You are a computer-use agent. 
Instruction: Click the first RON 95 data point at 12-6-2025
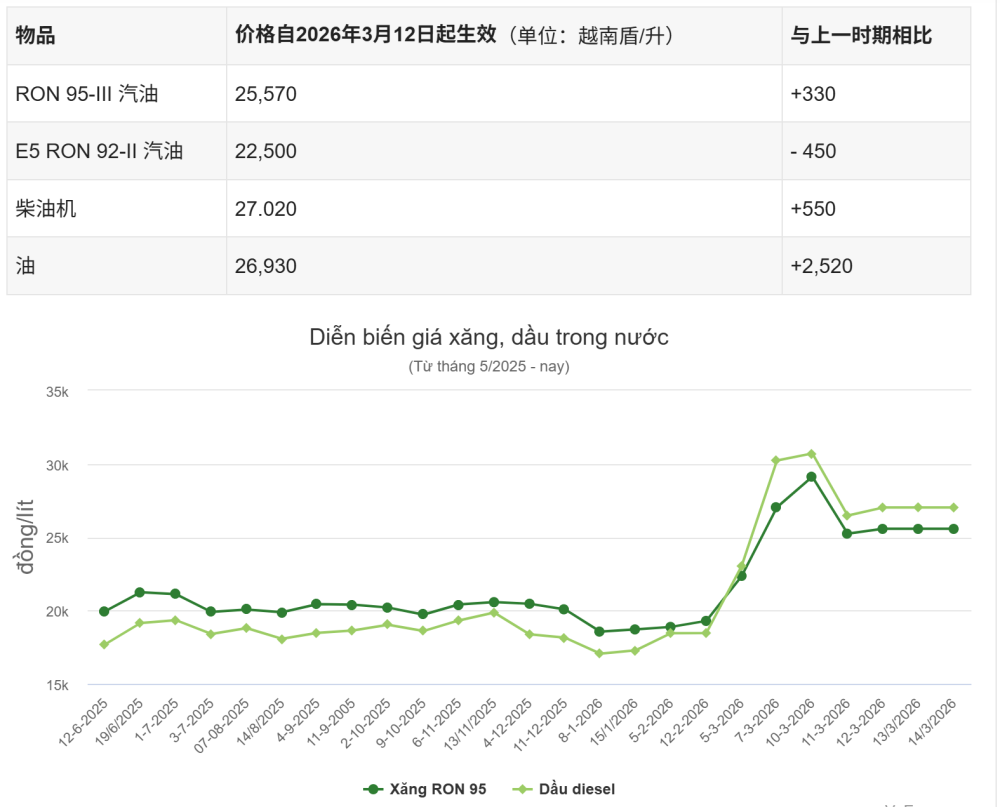click(x=104, y=611)
